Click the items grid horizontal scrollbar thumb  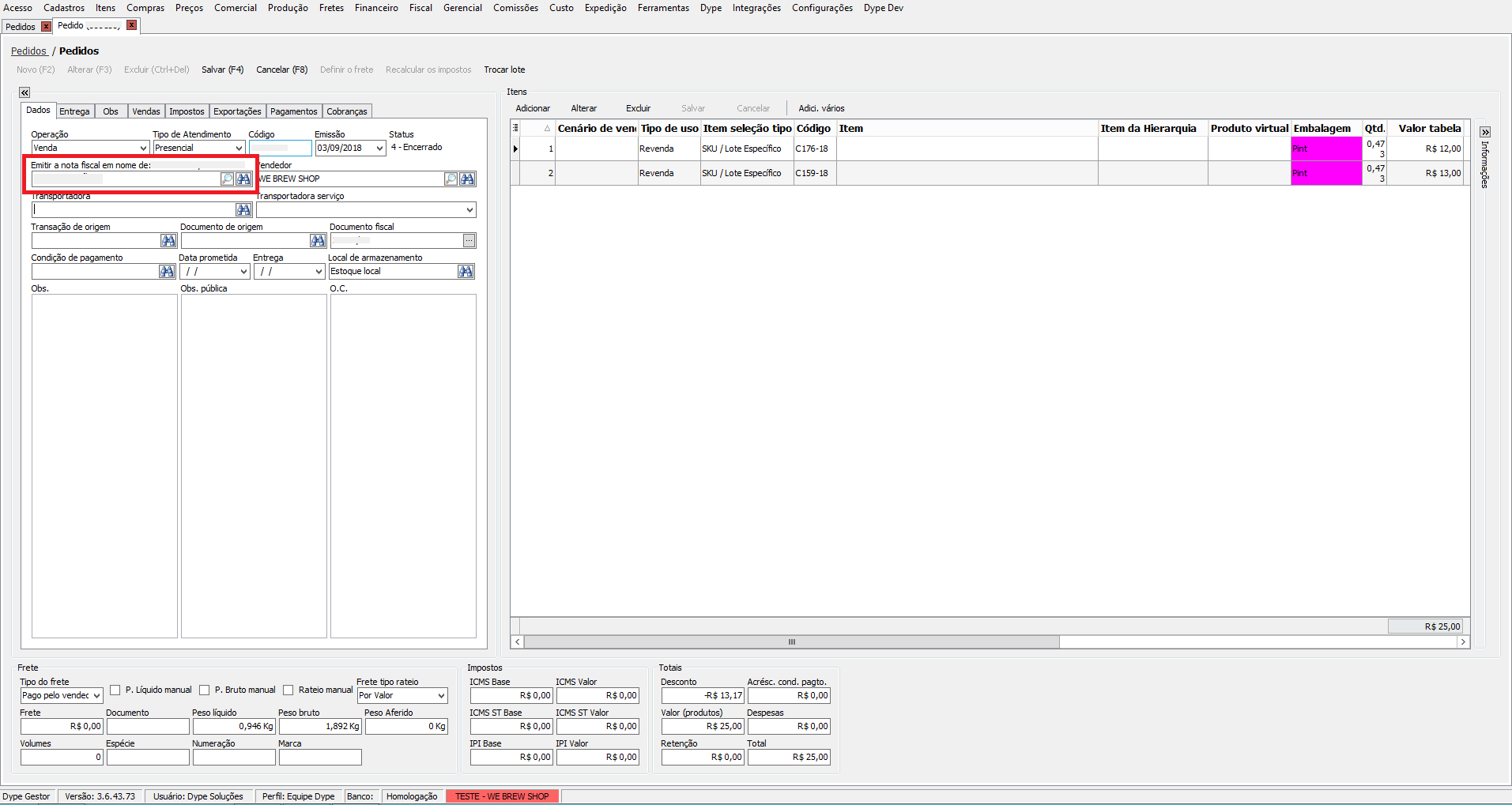(791, 642)
